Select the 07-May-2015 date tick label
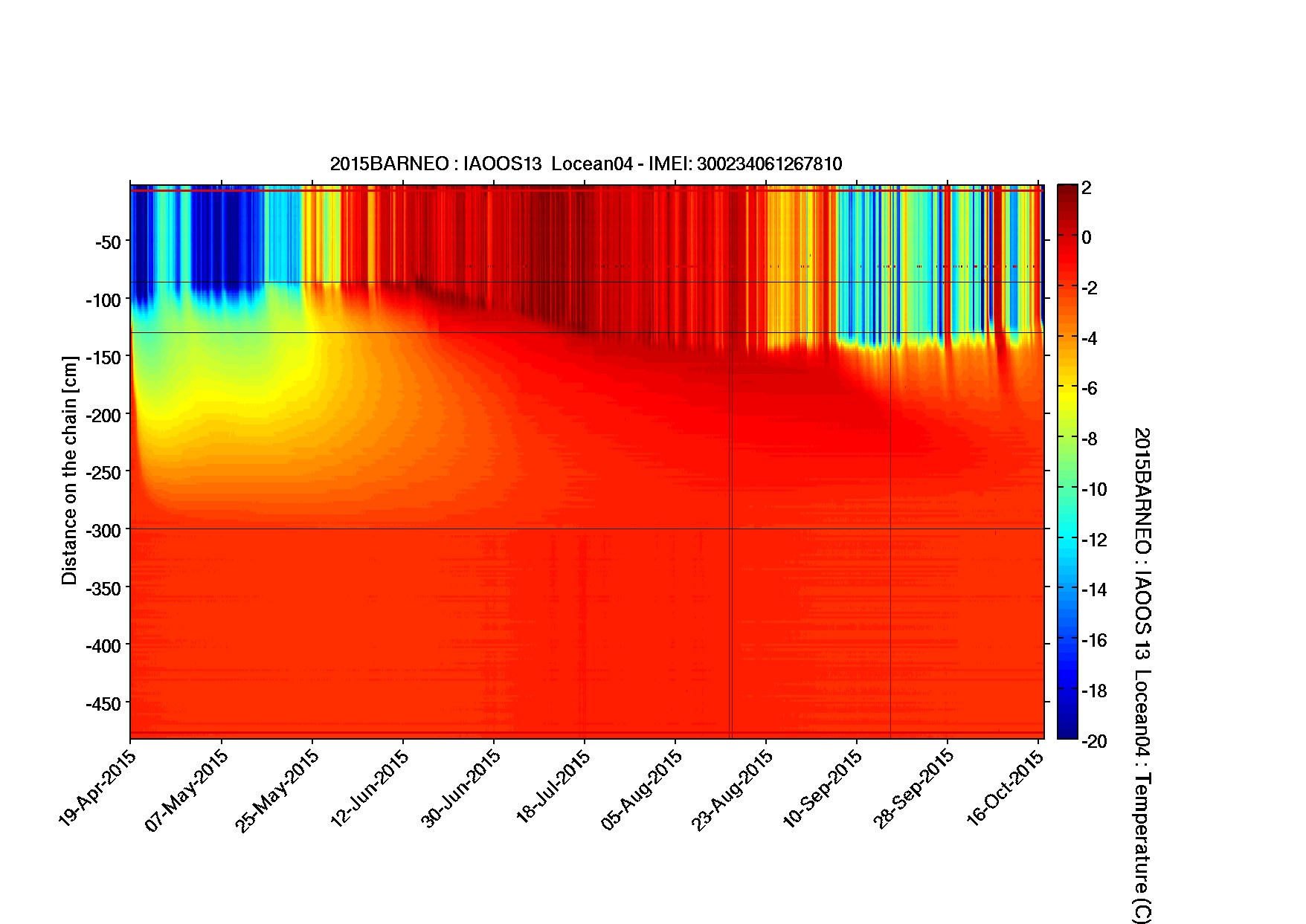1306x924 pixels. pos(187,790)
